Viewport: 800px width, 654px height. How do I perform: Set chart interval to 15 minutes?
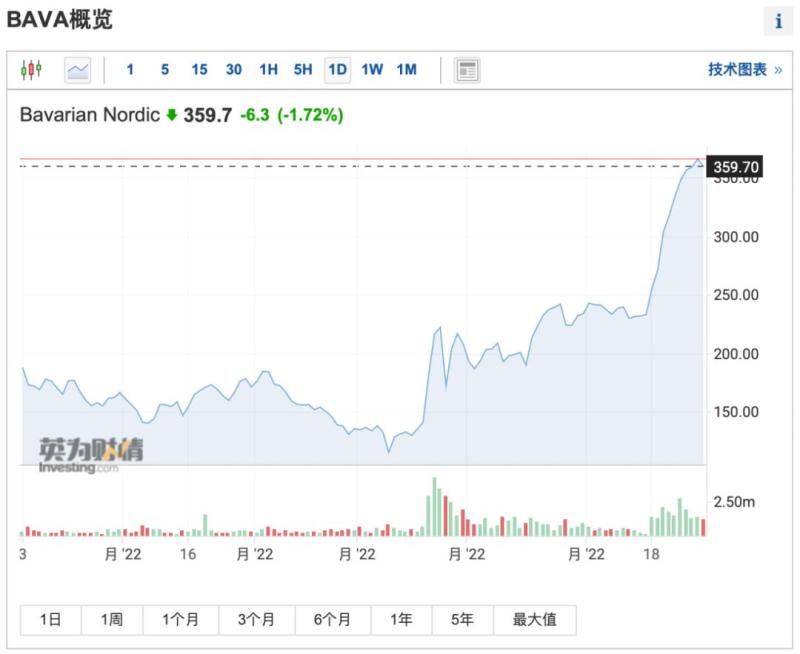[x=199, y=69]
